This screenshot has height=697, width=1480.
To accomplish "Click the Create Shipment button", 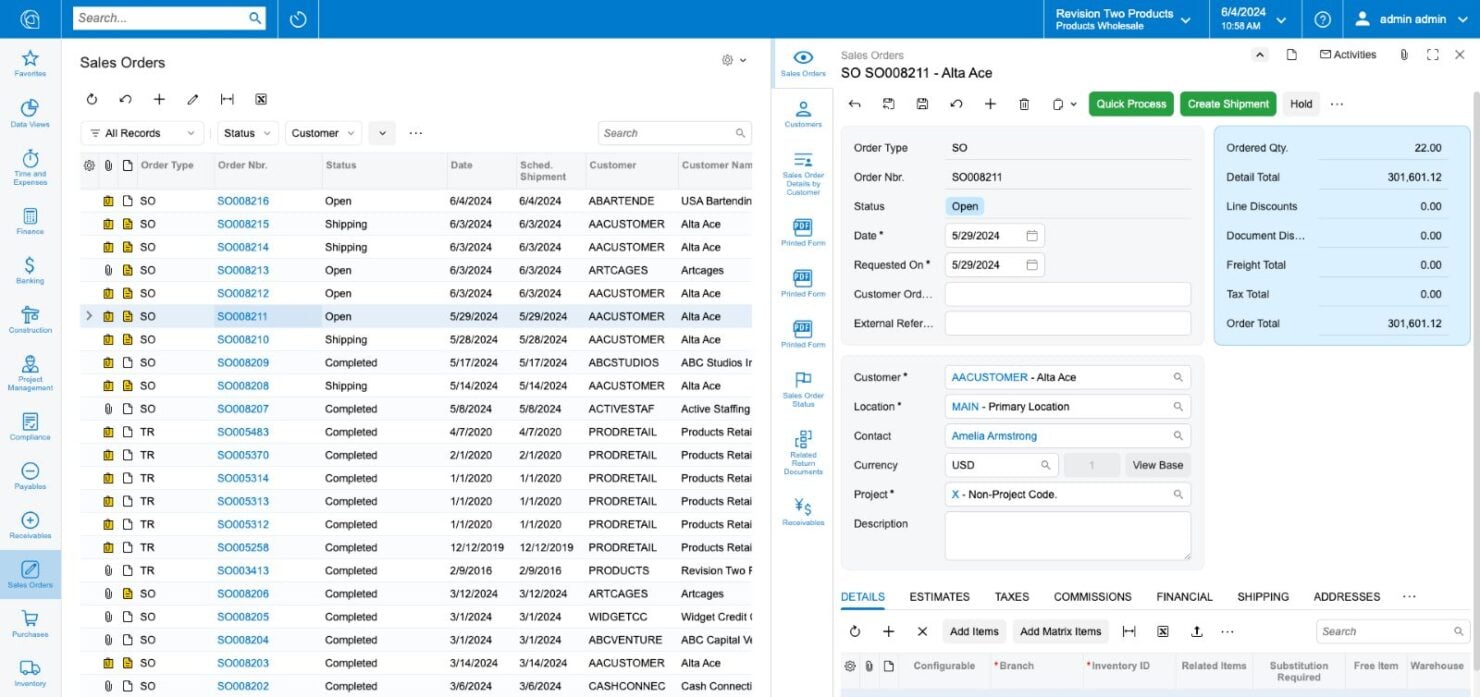I will [1228, 103].
